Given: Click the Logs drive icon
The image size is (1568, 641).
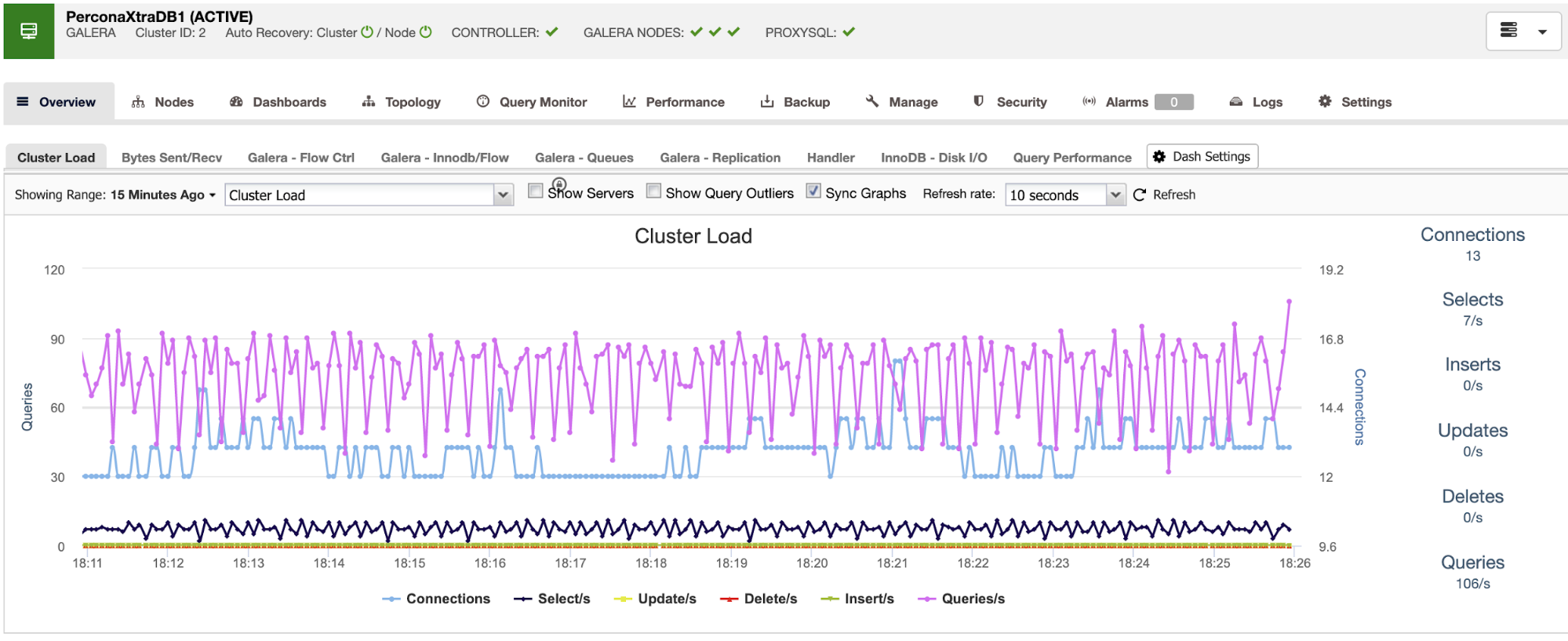Looking at the screenshot, I should [x=1236, y=101].
